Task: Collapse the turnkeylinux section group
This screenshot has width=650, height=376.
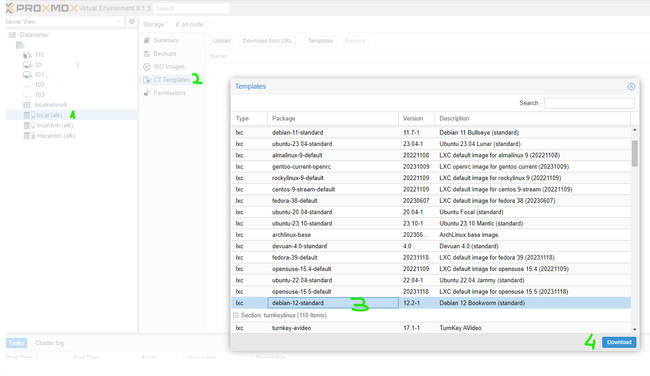Action: [235, 315]
